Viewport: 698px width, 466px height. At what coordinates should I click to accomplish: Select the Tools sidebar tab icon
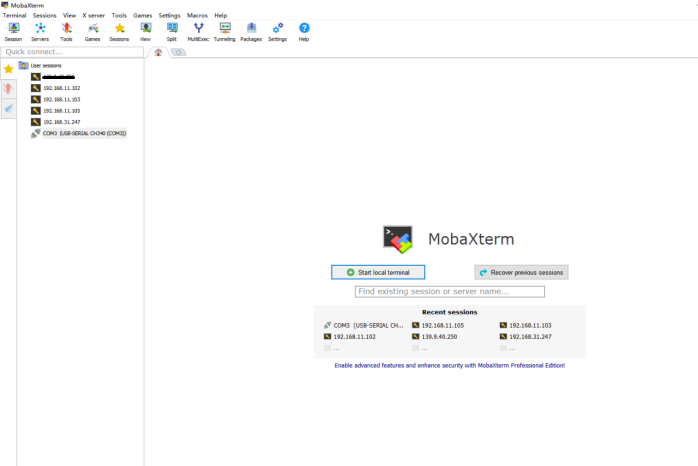tap(8, 89)
